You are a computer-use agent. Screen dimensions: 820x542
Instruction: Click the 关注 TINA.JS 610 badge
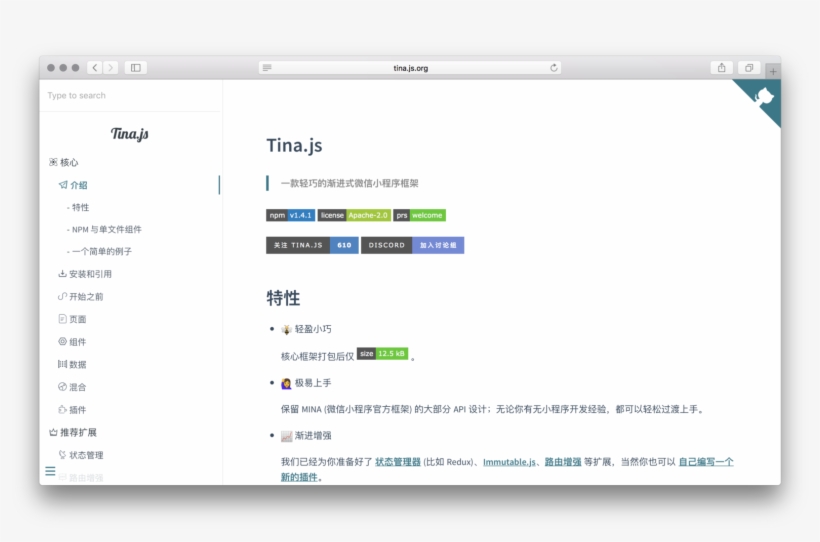(x=312, y=245)
